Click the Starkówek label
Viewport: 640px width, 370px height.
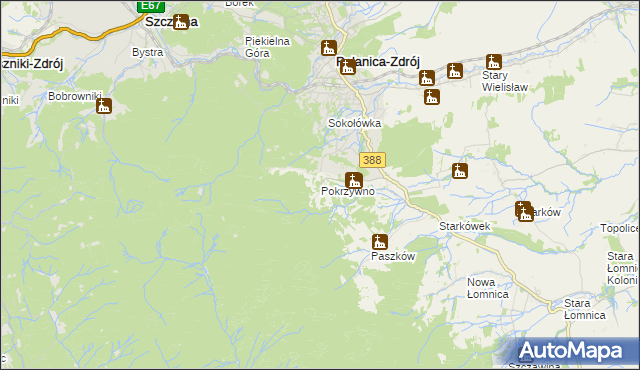464,226
